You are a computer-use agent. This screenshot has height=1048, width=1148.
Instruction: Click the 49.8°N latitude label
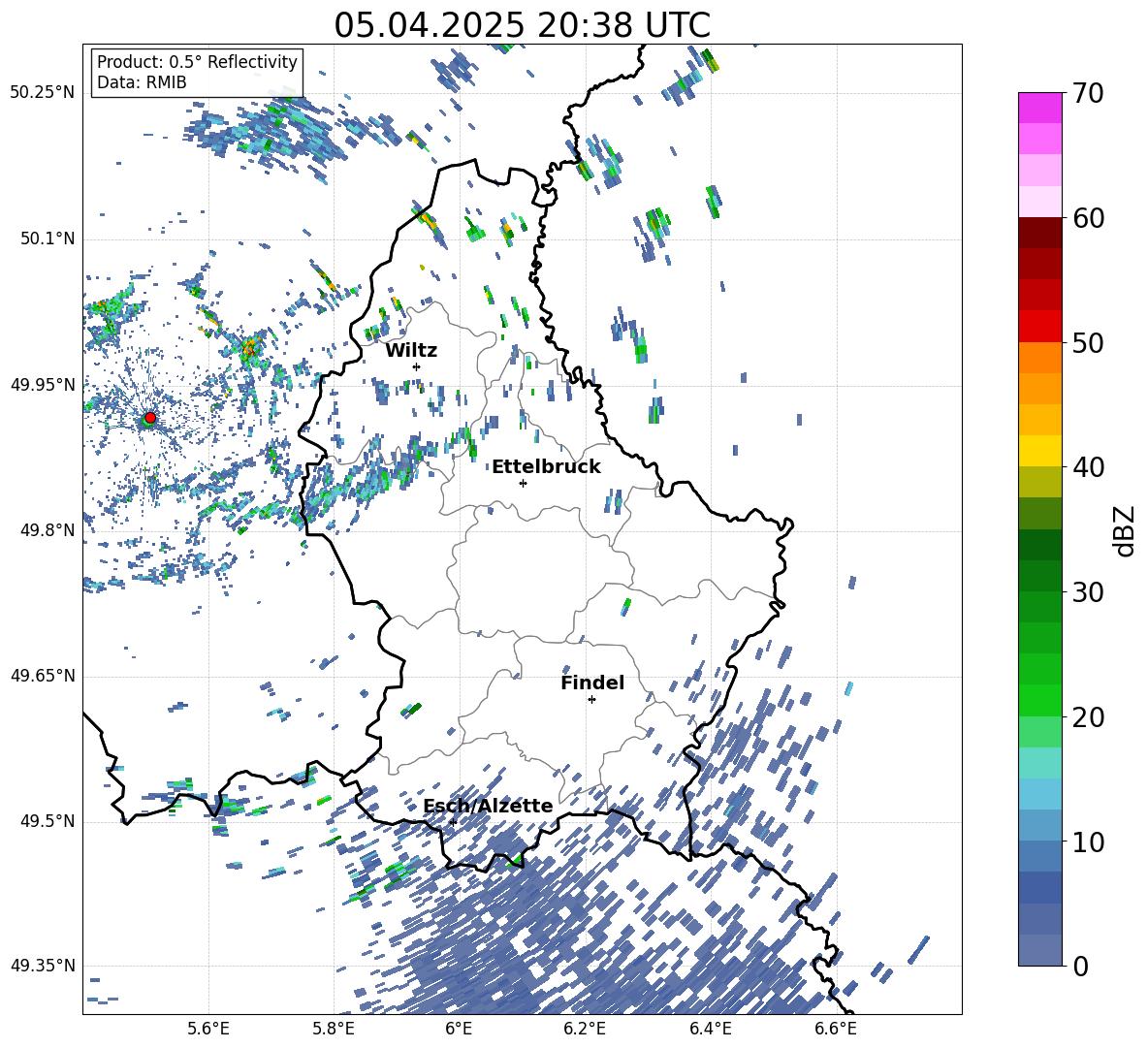[47, 530]
